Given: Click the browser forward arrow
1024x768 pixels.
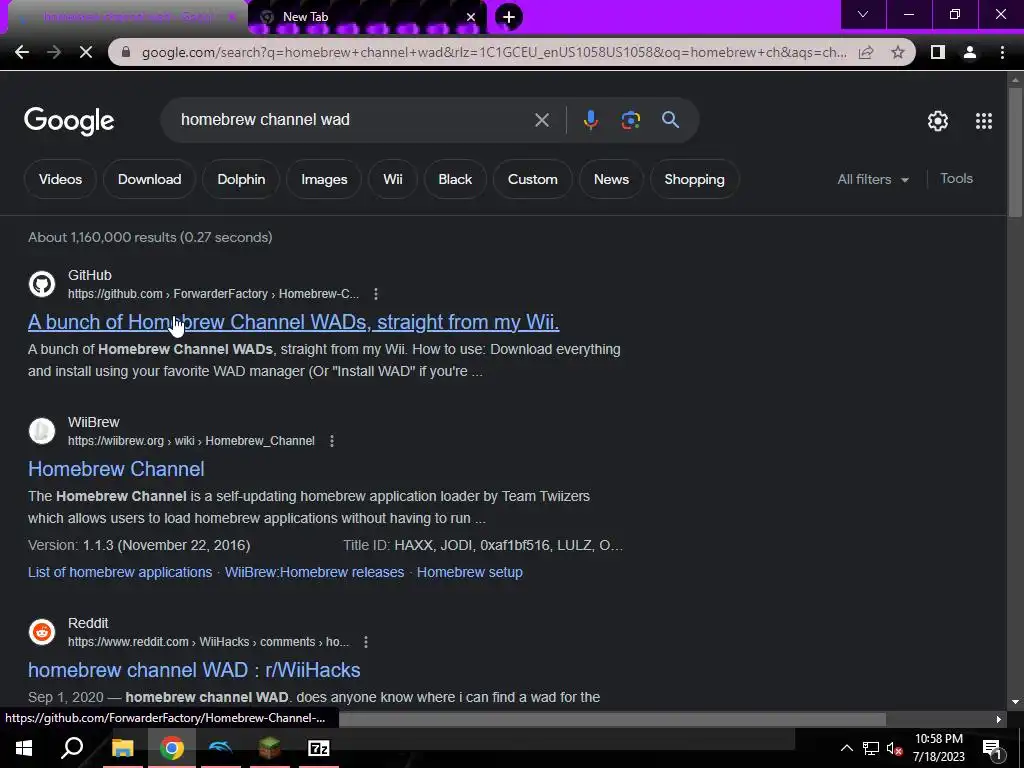Looking at the screenshot, I should click(x=54, y=52).
